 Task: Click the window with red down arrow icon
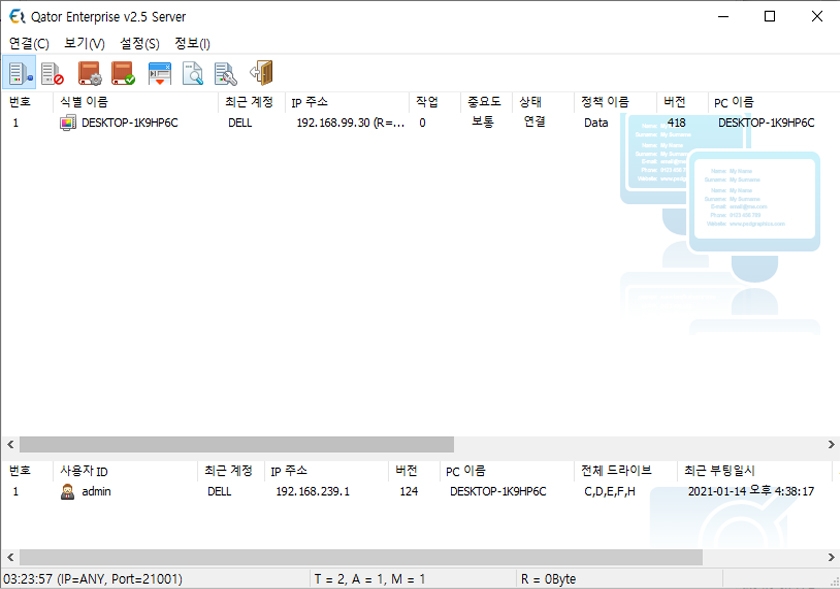160,73
